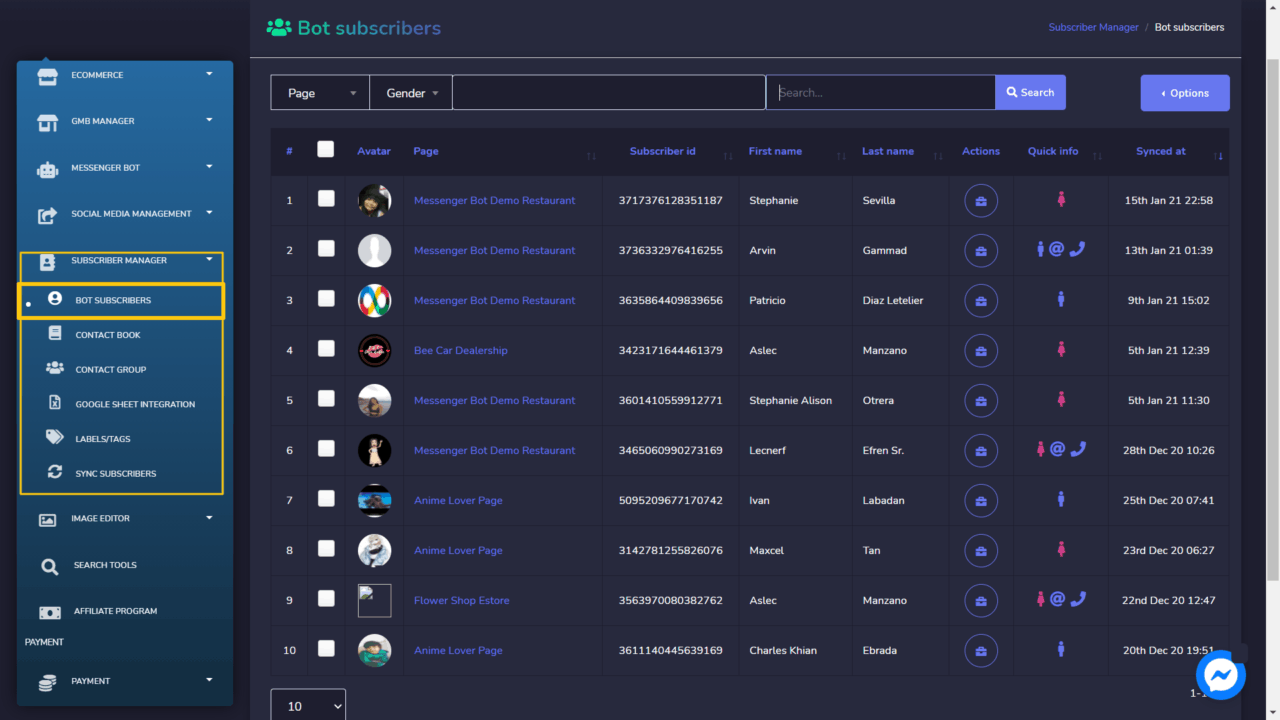
Task: Click the Labels/Tags tag icon
Action: tap(55, 438)
